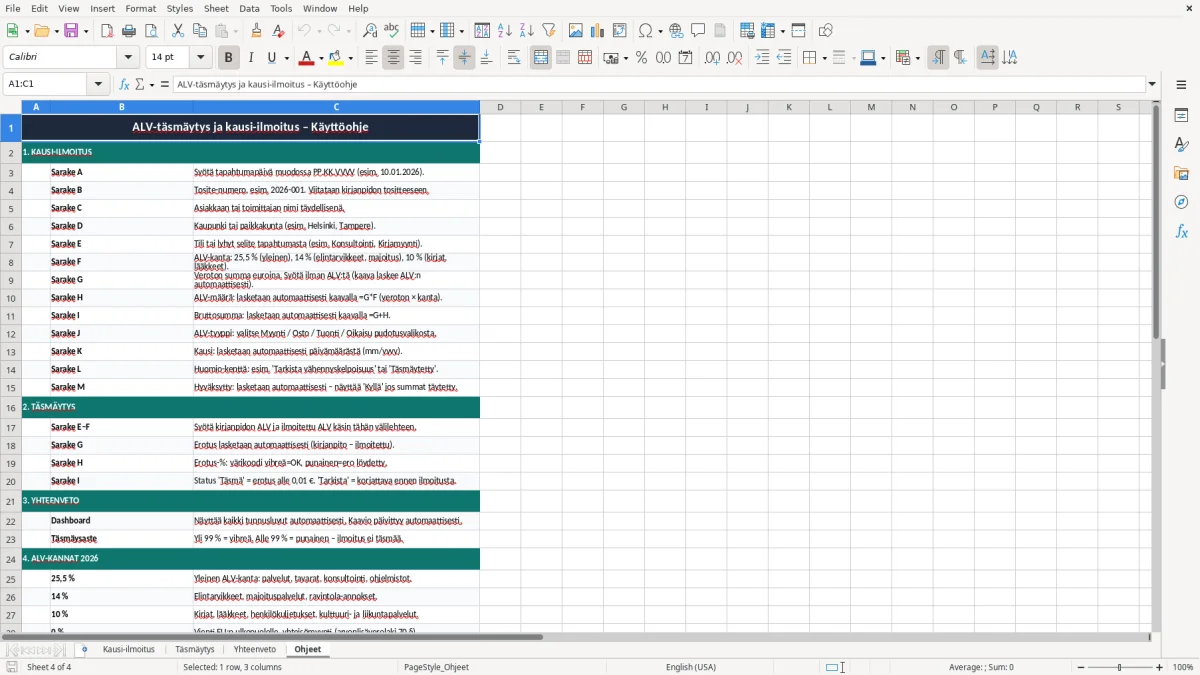
Task: Expand the Name Box dropdown
Action: (x=99, y=85)
